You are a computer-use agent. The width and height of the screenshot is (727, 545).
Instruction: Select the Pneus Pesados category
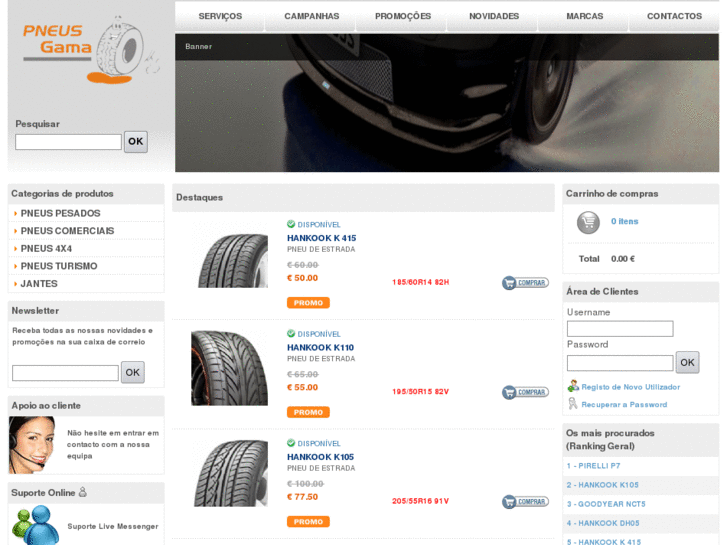(x=60, y=213)
